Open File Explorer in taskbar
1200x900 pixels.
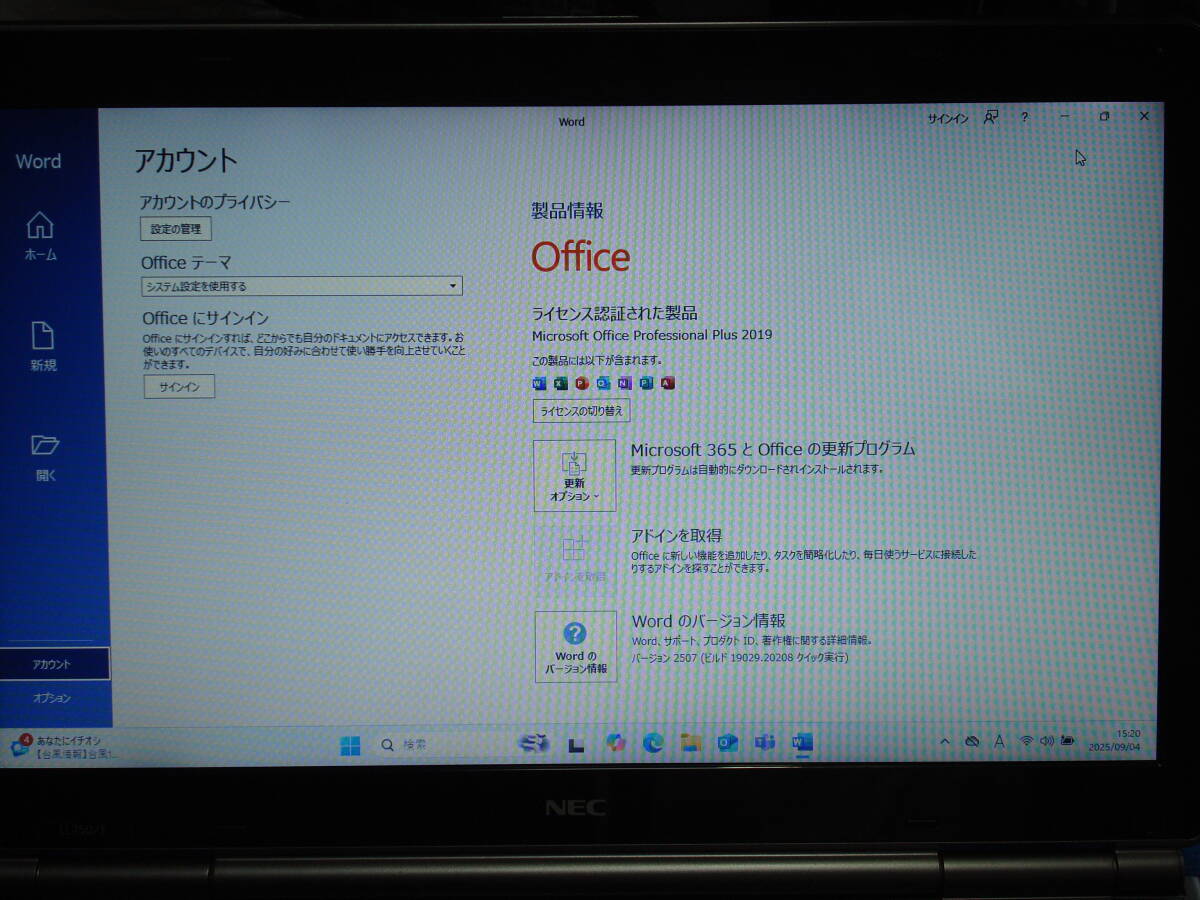click(x=690, y=743)
